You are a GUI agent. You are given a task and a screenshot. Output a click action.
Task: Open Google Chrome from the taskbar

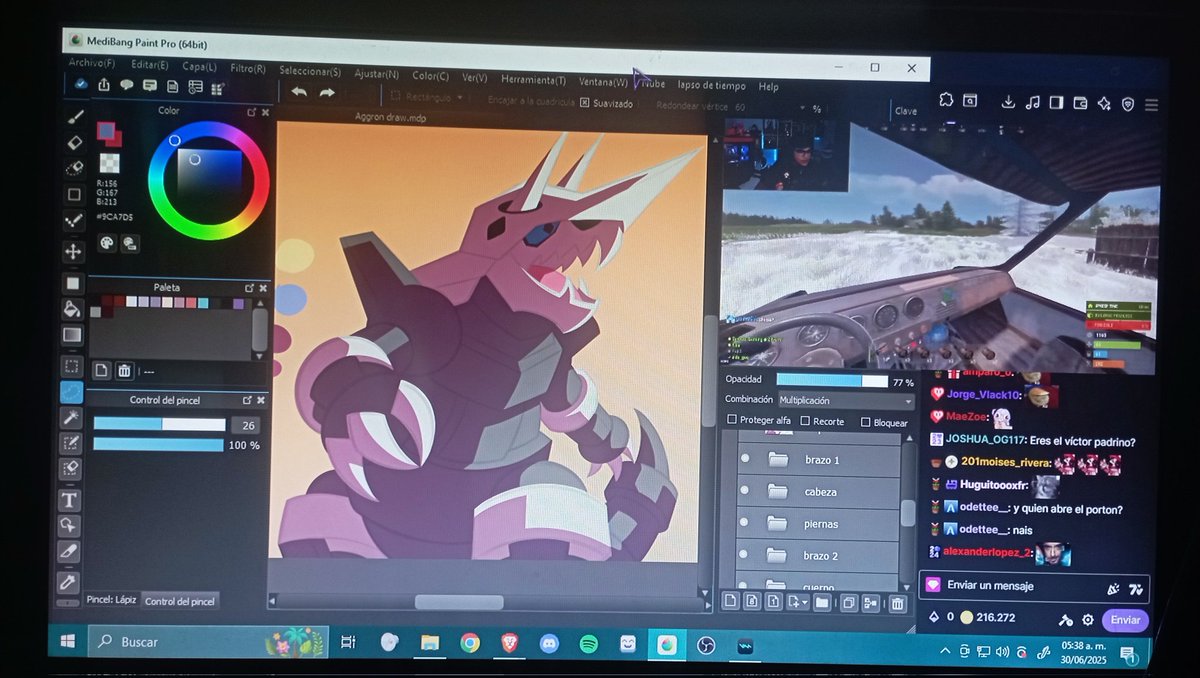tap(470, 643)
